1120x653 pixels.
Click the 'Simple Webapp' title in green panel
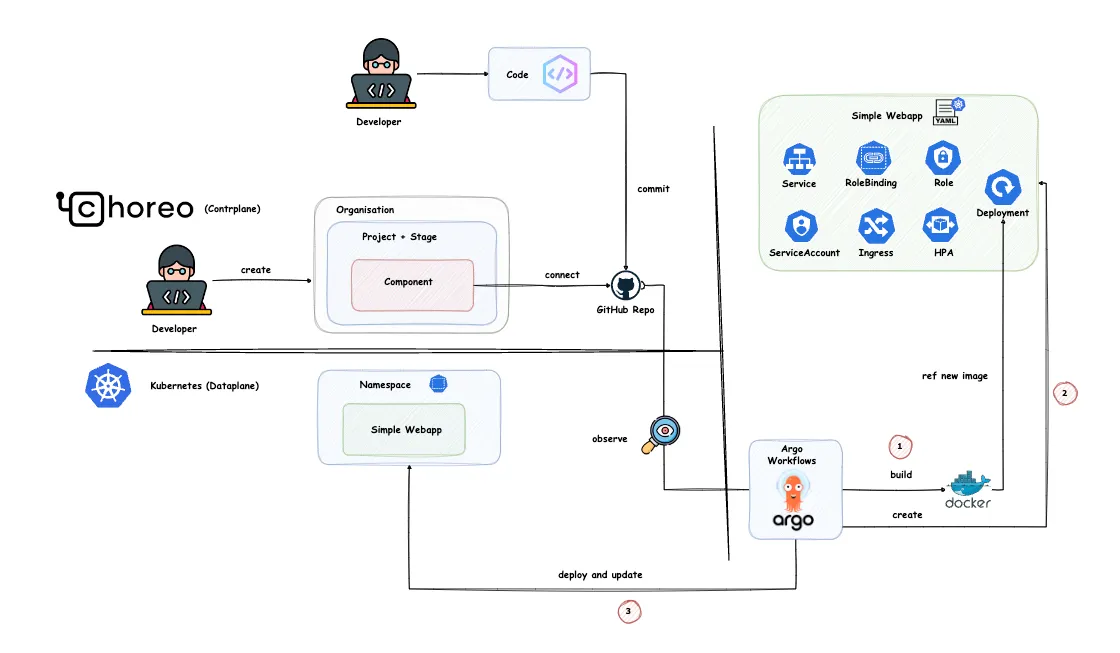(886, 115)
